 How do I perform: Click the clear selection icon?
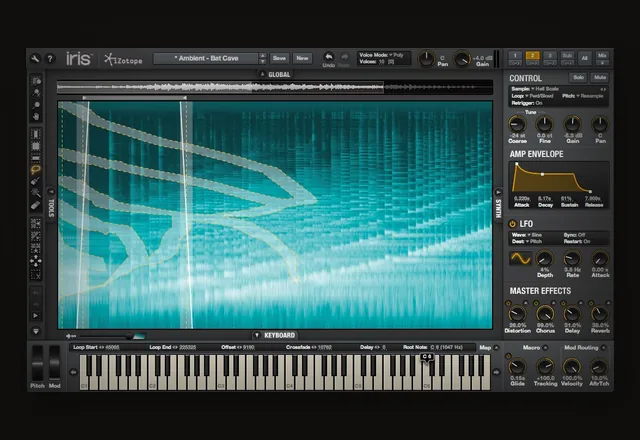(x=36, y=274)
